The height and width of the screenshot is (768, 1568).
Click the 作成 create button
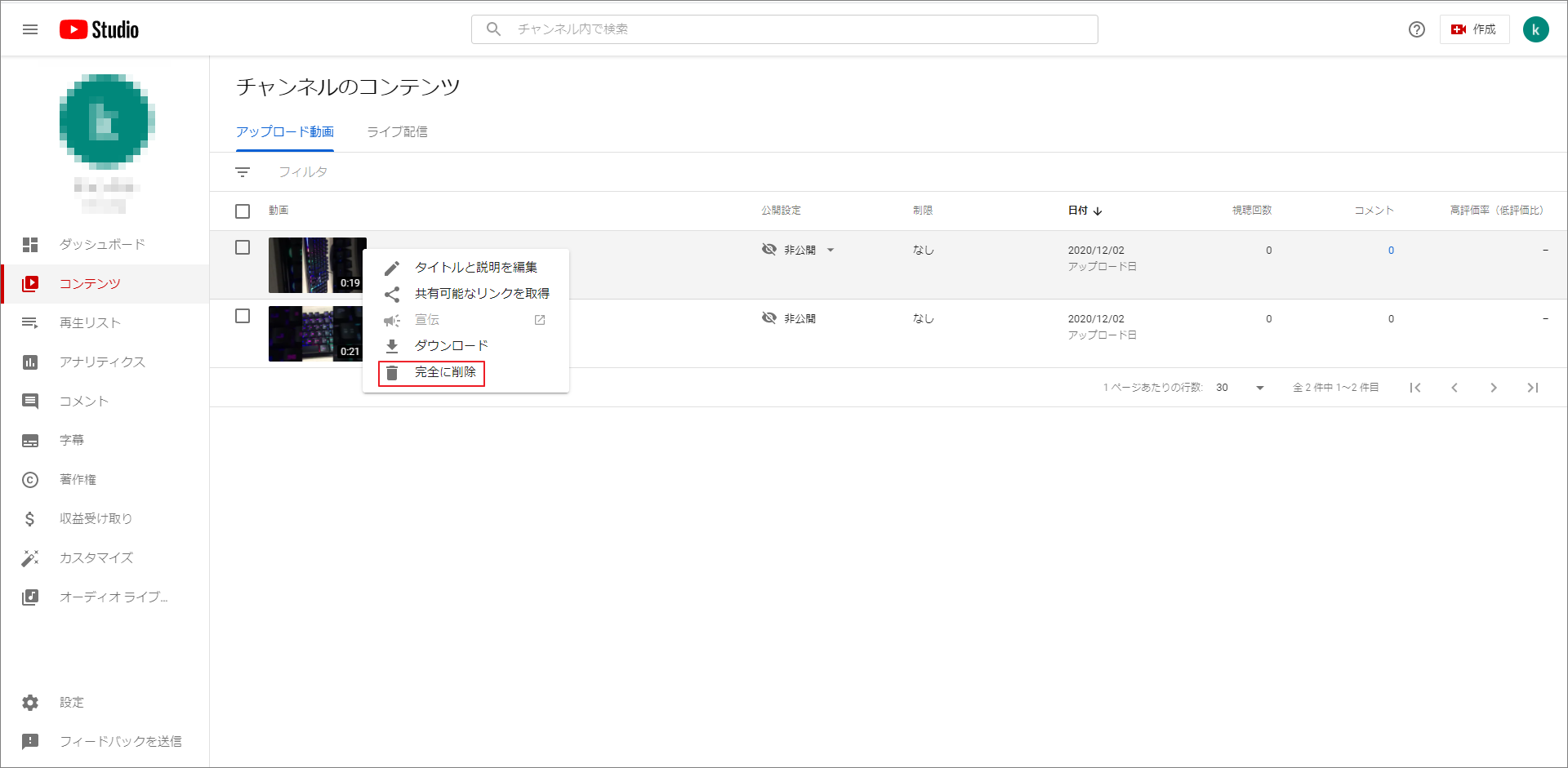[x=1474, y=29]
